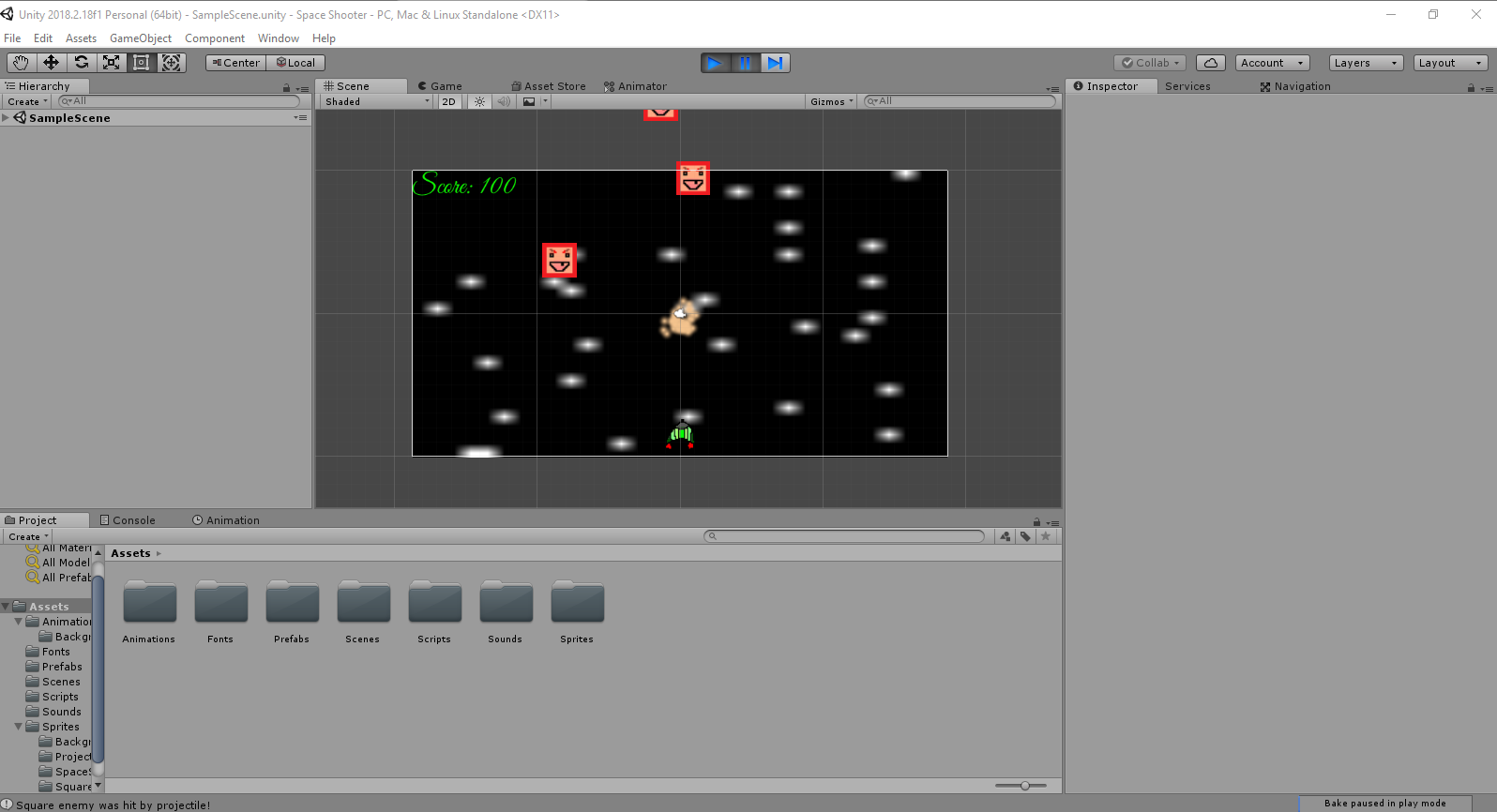
Task: Toggle scene effects image button
Action: [529, 101]
